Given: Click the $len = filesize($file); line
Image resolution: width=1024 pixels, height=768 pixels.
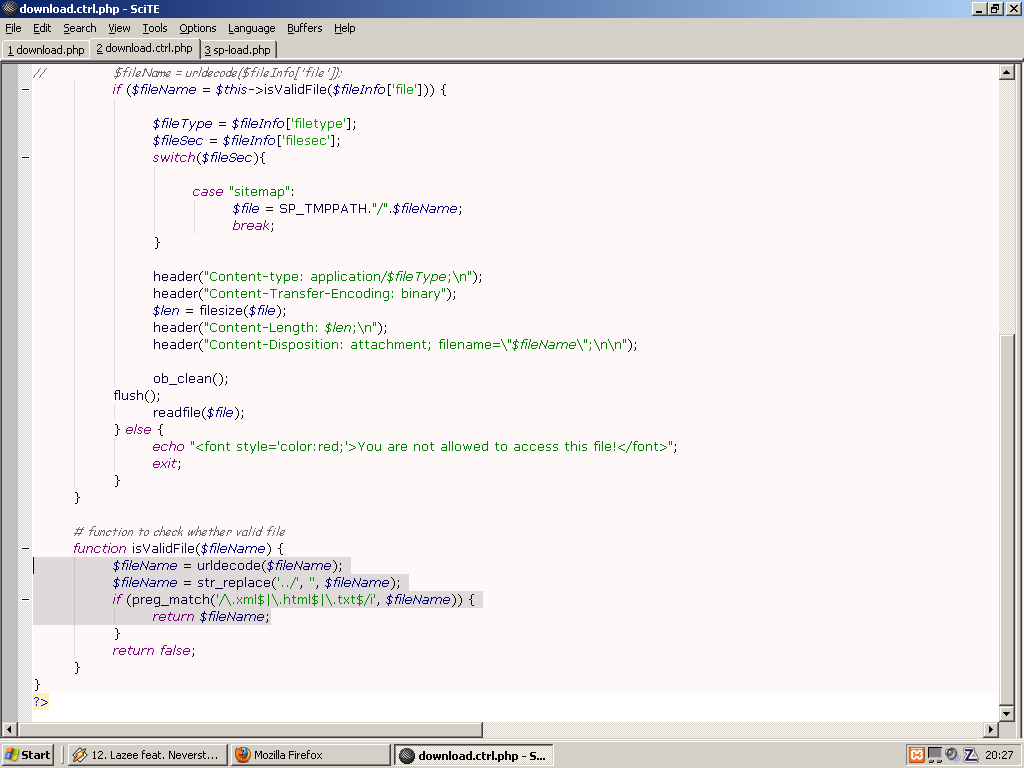Looking at the screenshot, I should pos(219,311).
